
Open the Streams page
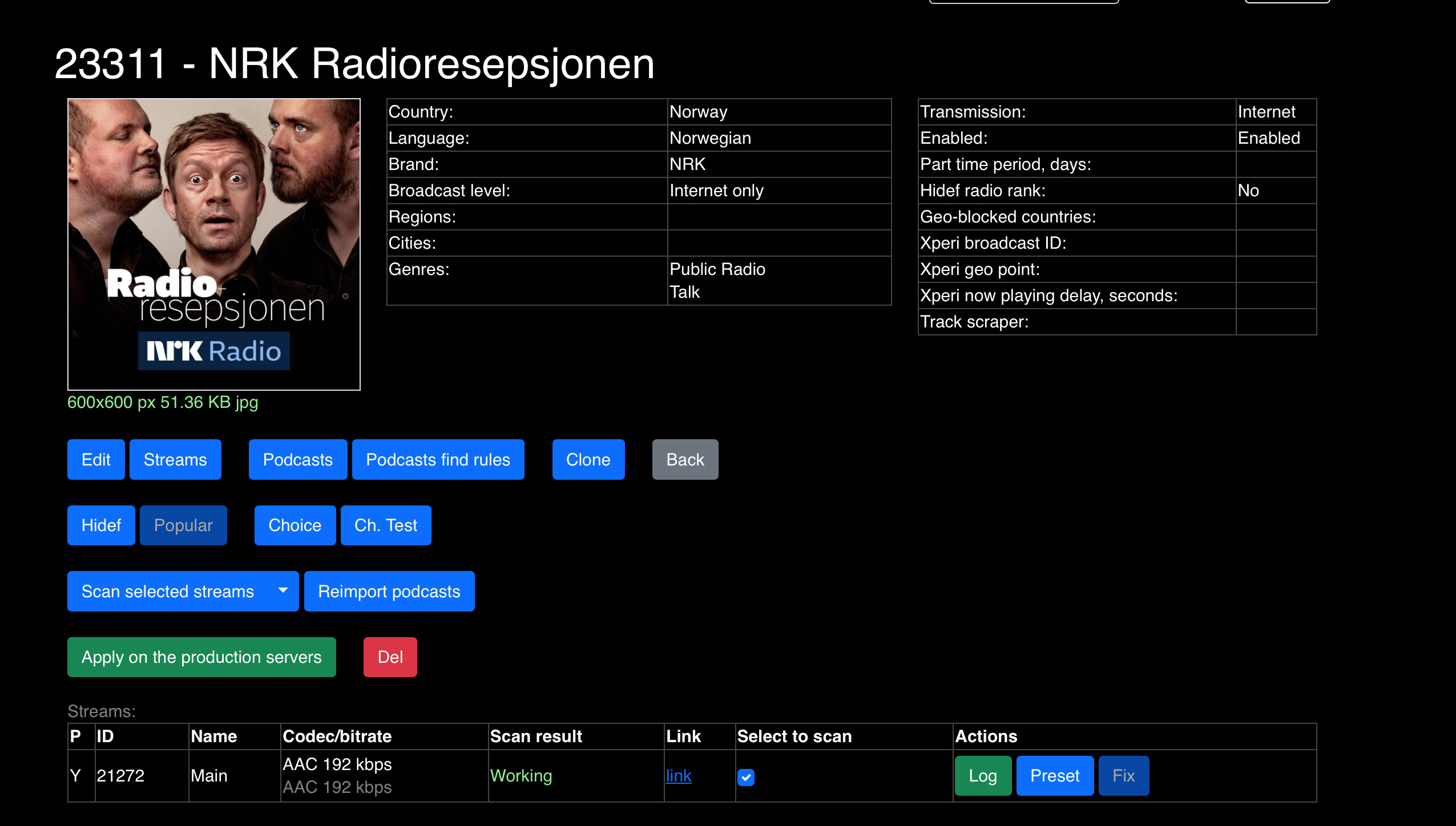175,460
